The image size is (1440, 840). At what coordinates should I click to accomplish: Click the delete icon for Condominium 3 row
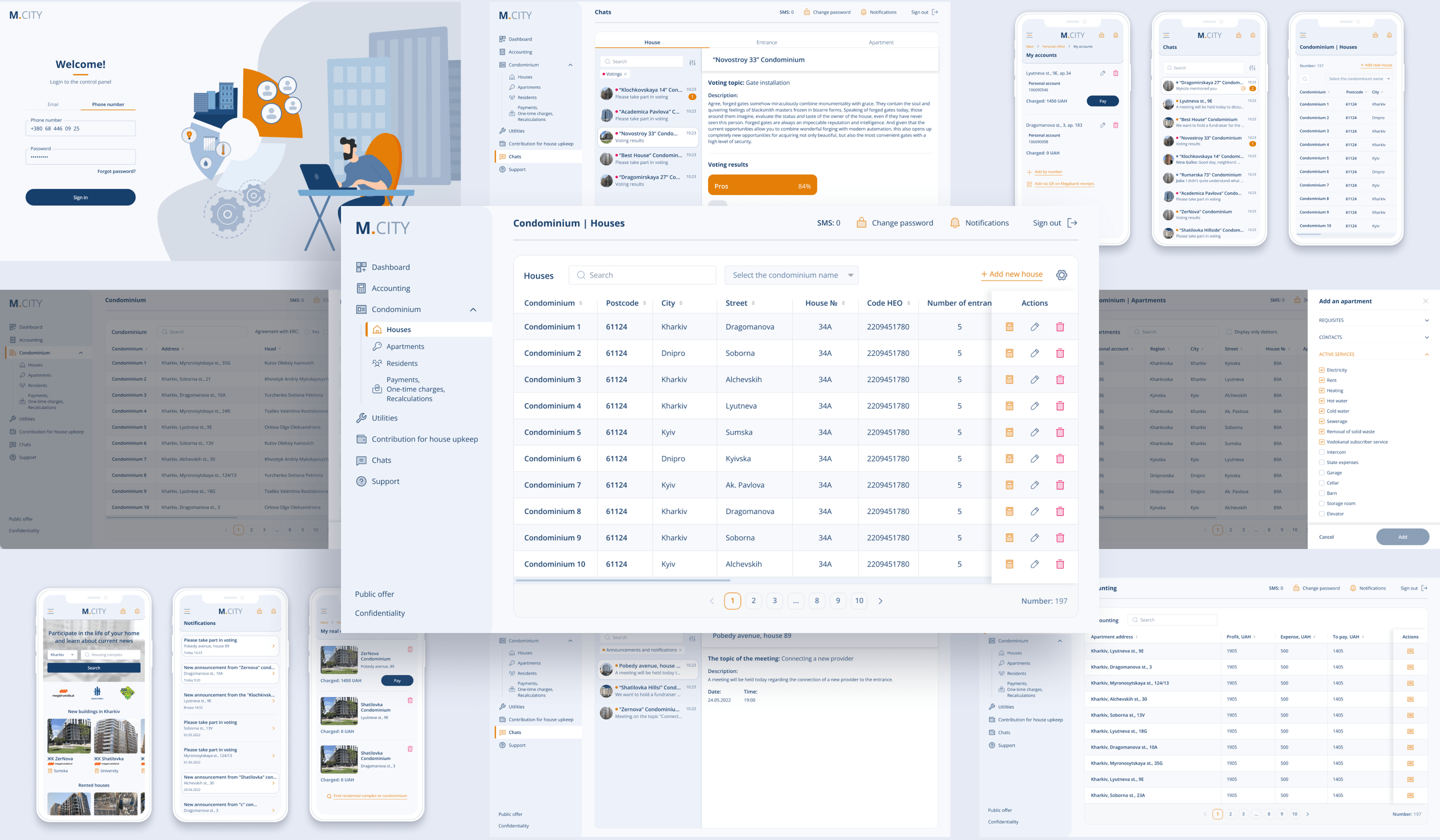(1059, 379)
